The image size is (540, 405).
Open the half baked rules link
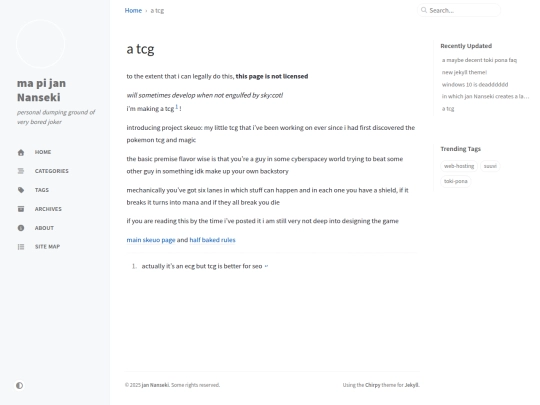click(212, 240)
